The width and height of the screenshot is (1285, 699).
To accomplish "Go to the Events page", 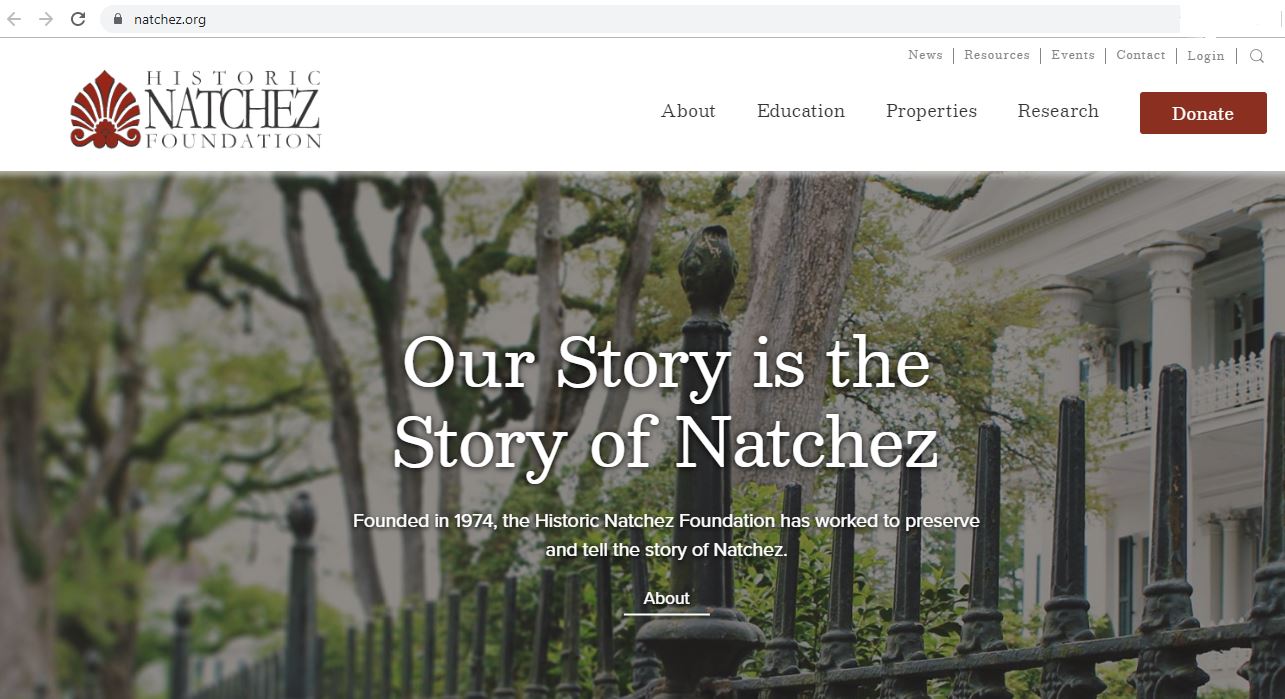I will (x=1073, y=55).
